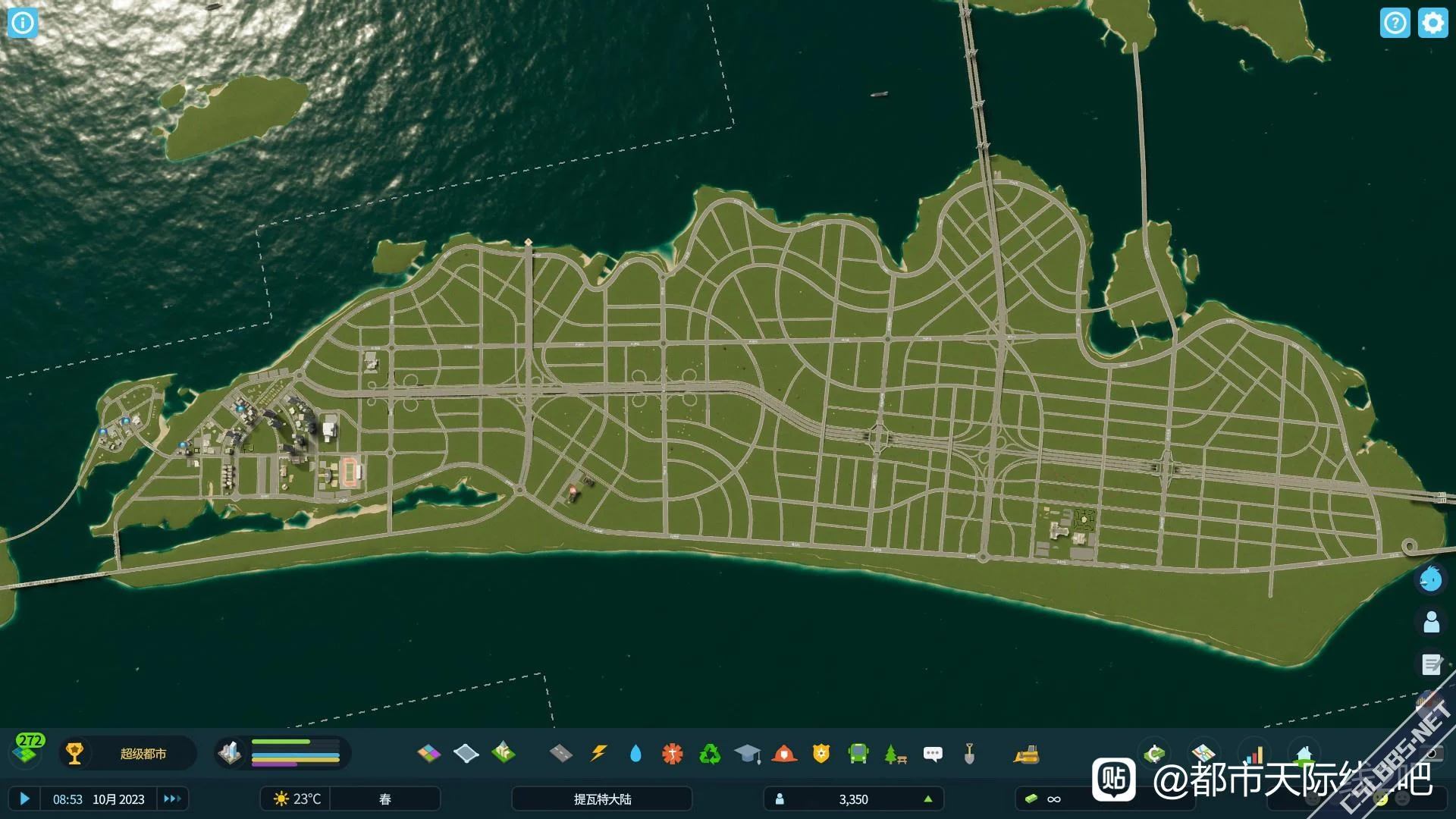The width and height of the screenshot is (1456, 819).
Task: Open the info views button
Action: [23, 23]
